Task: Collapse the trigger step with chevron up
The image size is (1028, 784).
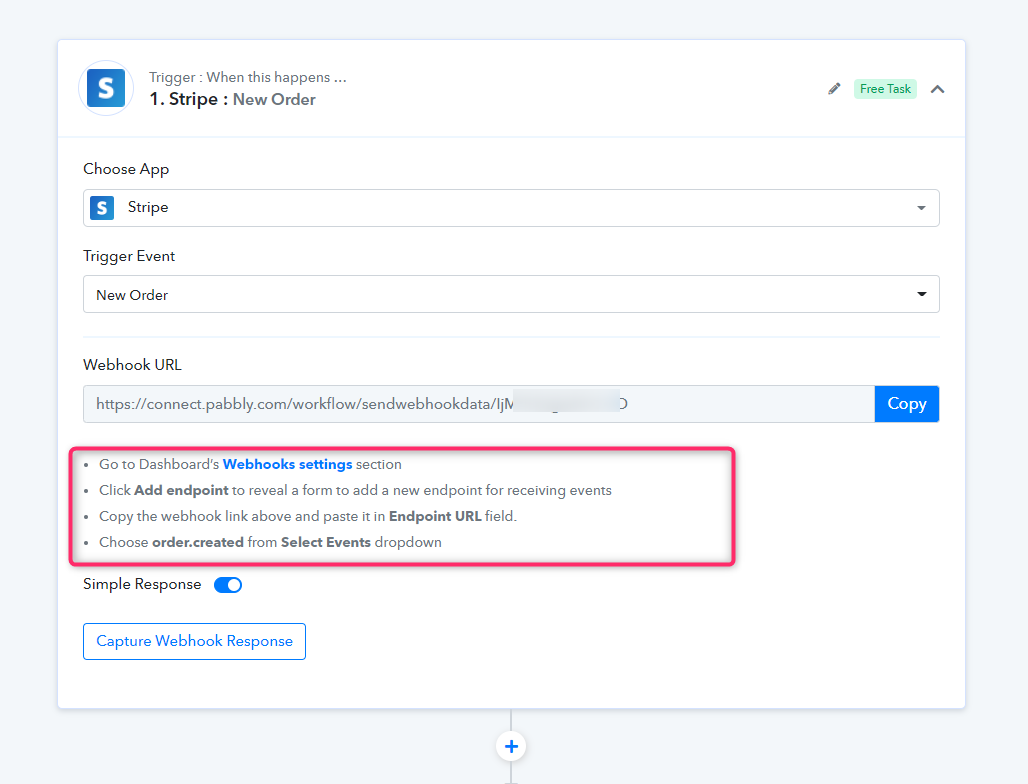Action: click(938, 89)
